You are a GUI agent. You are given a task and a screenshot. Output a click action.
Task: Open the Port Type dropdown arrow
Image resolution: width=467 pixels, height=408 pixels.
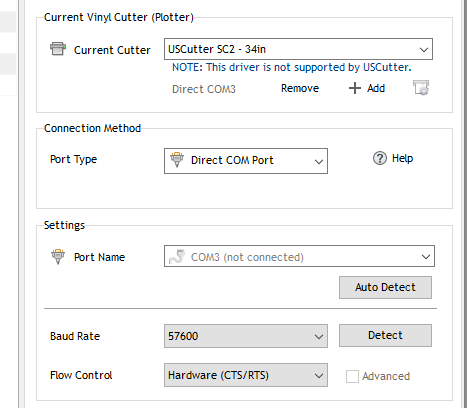pyautogui.click(x=319, y=161)
